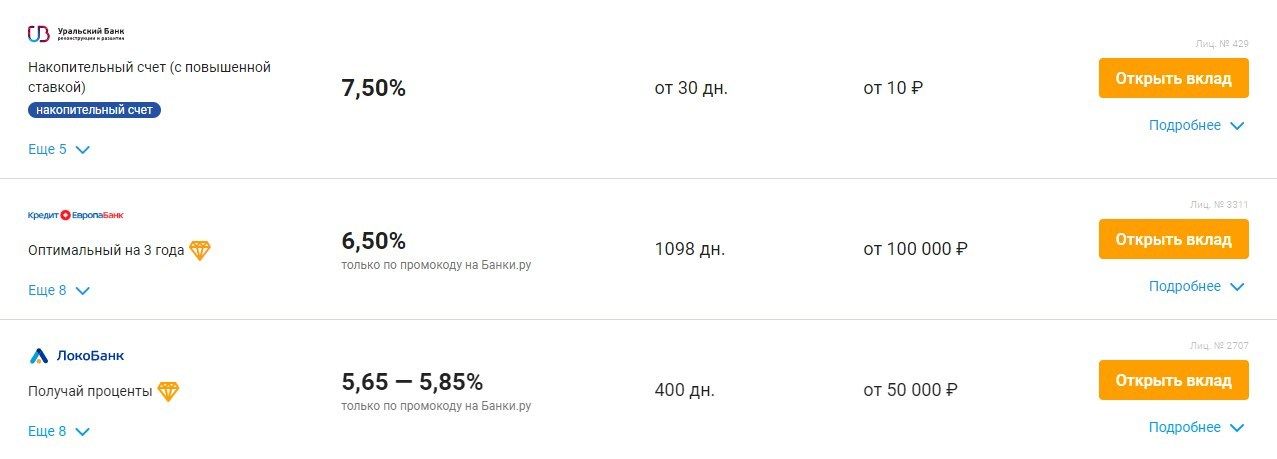
Task: Click the накопительный счет blue tag
Action: click(94, 110)
